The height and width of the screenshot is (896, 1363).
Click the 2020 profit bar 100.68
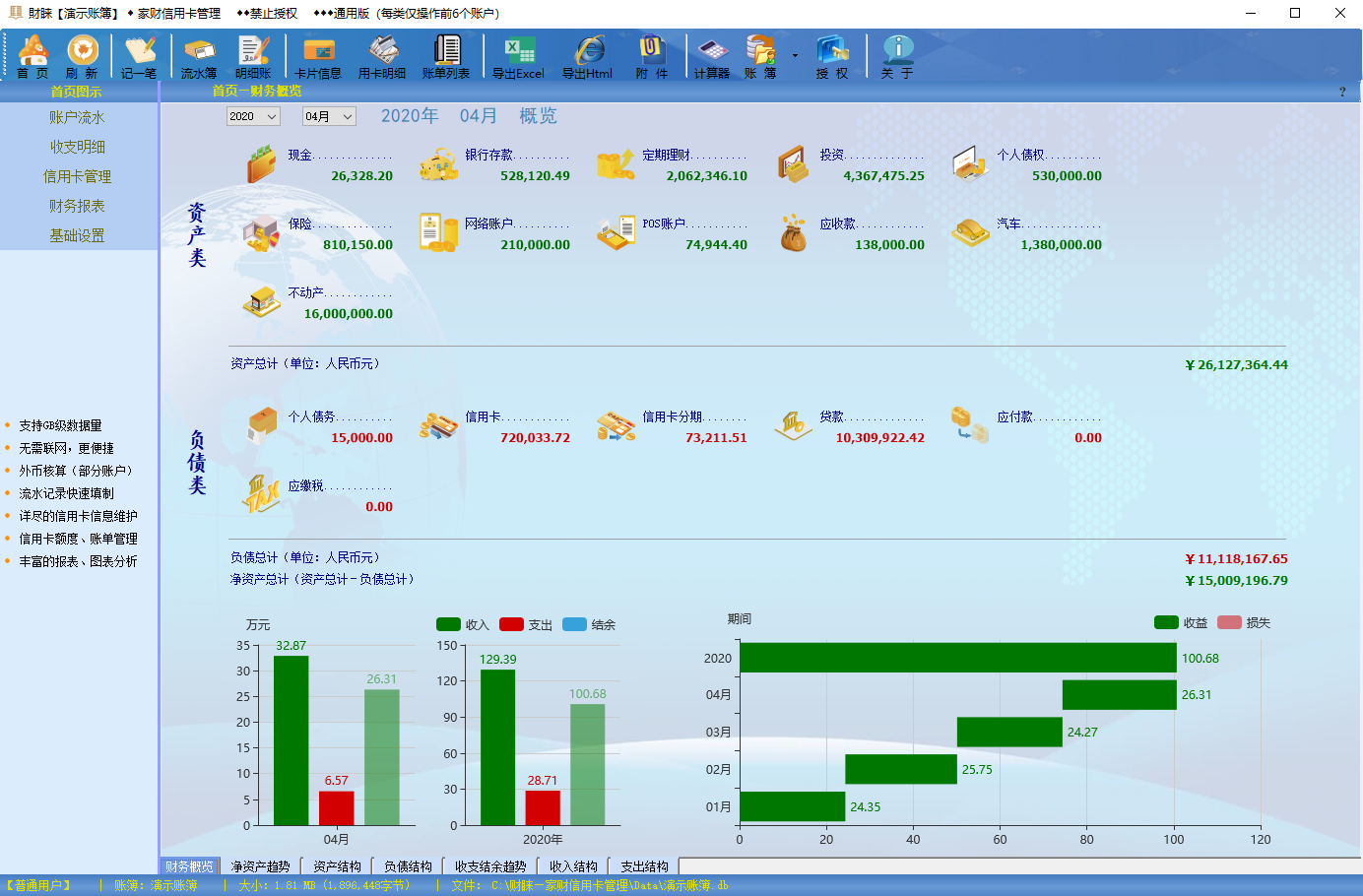point(958,658)
